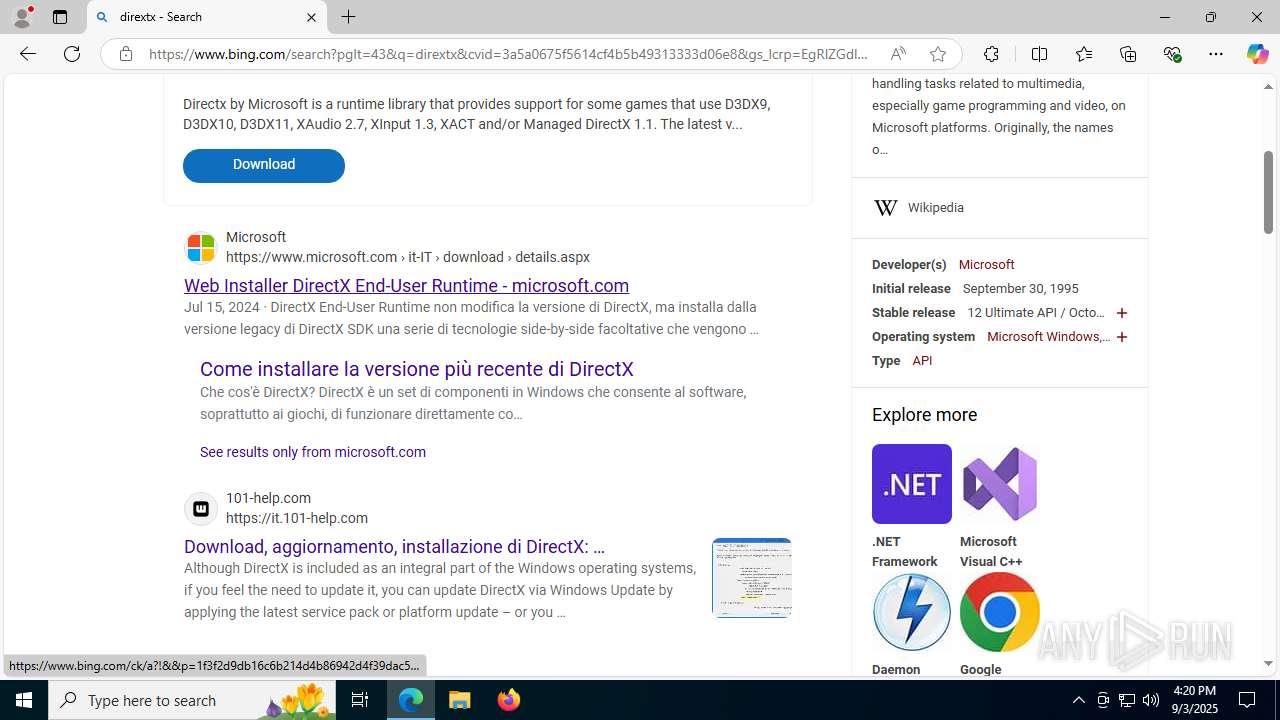Screen dimensions: 1280x720
Task: Click the Microsoft favicon logo
Action: click(x=201, y=247)
